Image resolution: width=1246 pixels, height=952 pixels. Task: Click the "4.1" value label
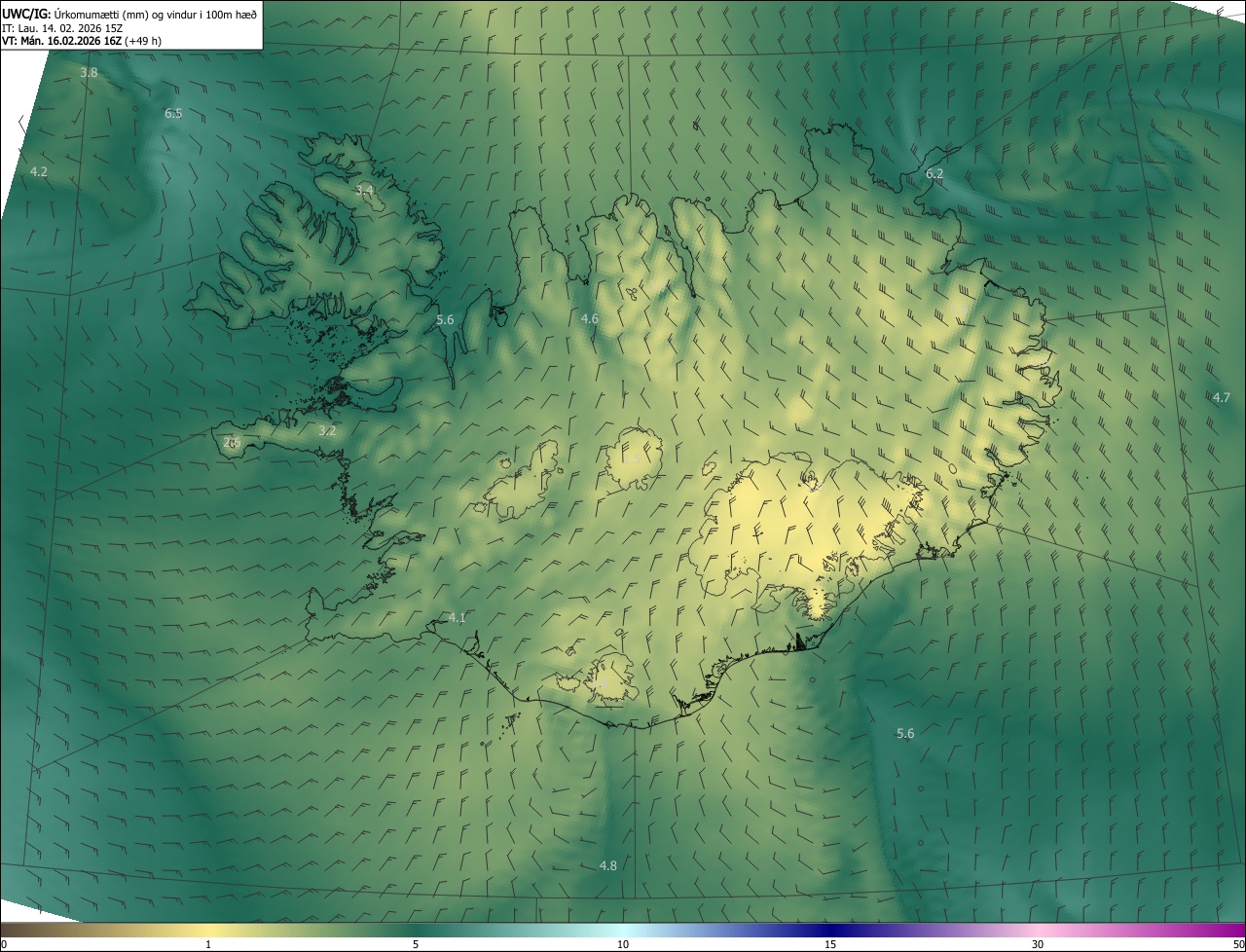(458, 619)
